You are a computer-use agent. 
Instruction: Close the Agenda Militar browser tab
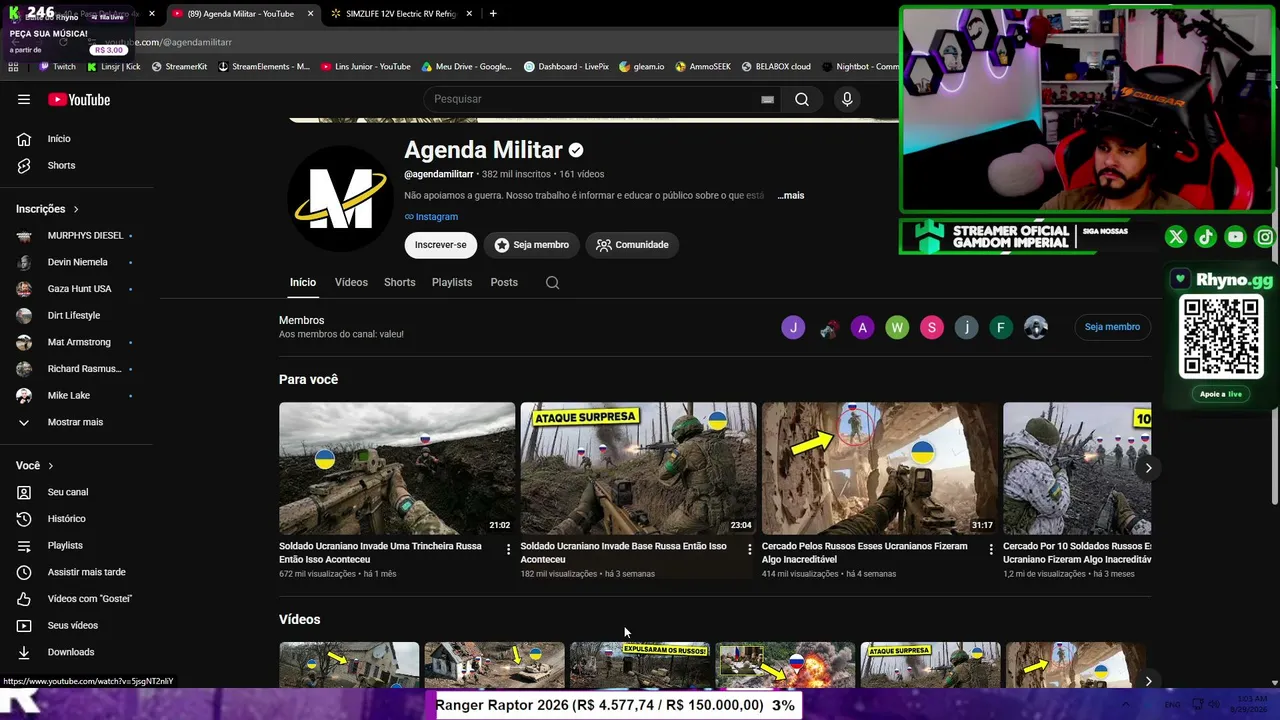pyautogui.click(x=310, y=14)
